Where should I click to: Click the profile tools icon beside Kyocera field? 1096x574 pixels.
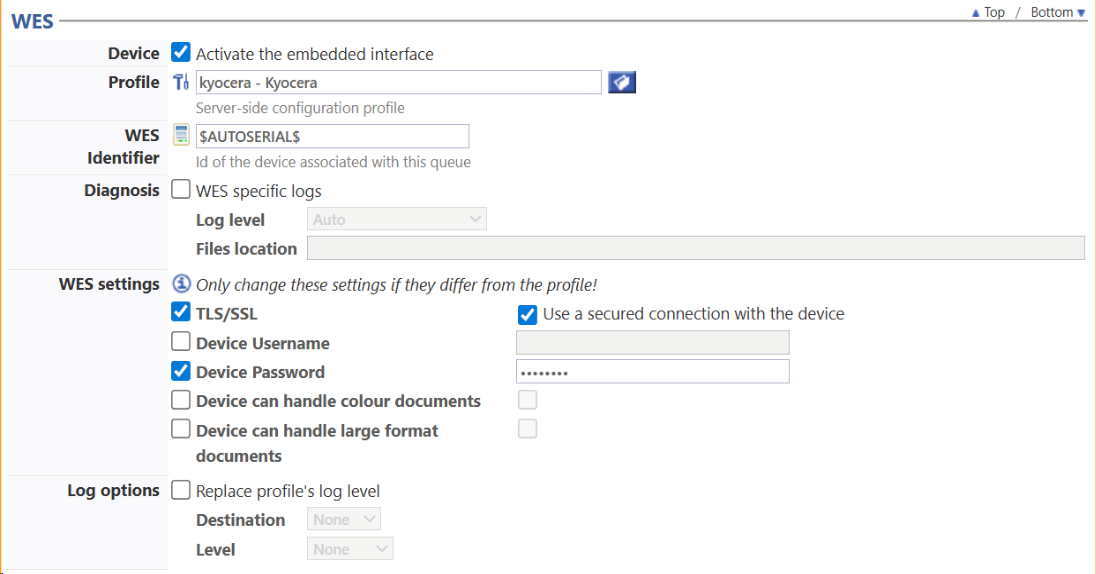pos(181,82)
